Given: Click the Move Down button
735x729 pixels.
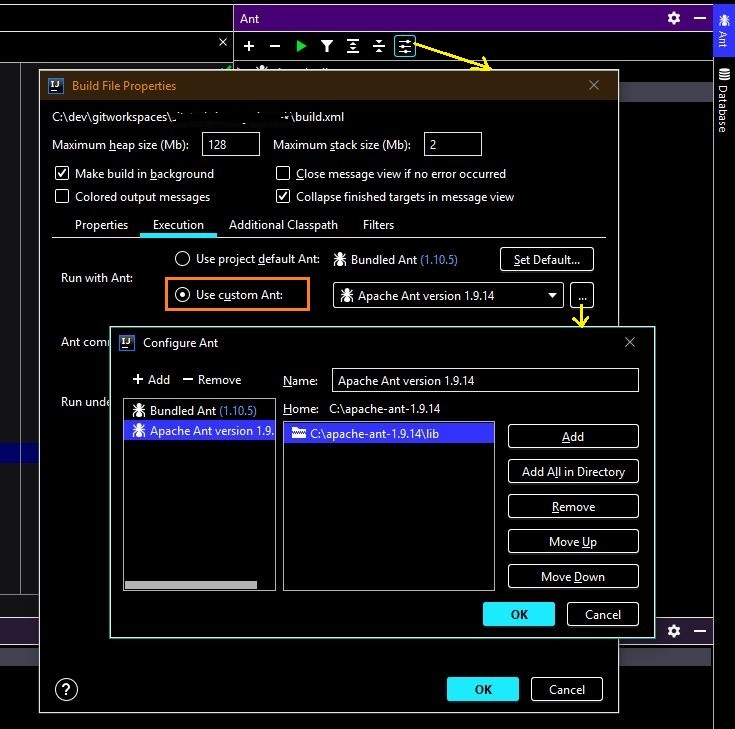Looking at the screenshot, I should pyautogui.click(x=573, y=576).
